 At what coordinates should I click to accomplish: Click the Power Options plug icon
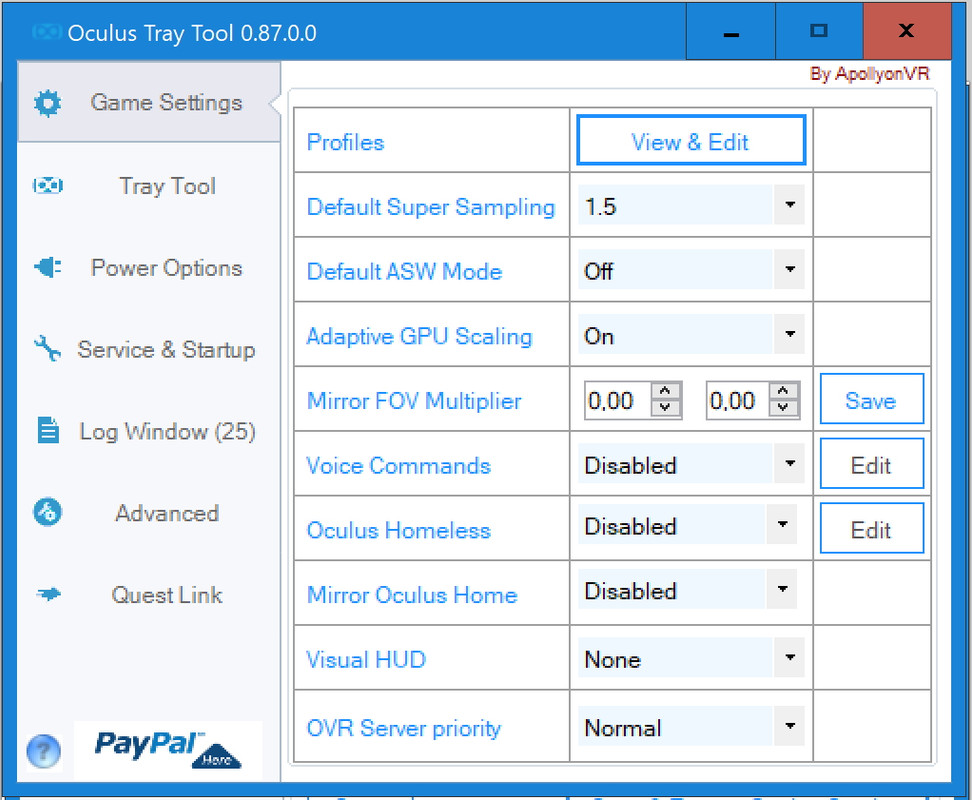48,267
